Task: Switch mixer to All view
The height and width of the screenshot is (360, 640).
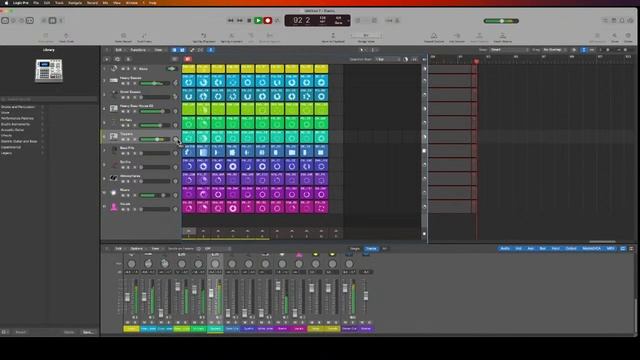Action: click(384, 248)
